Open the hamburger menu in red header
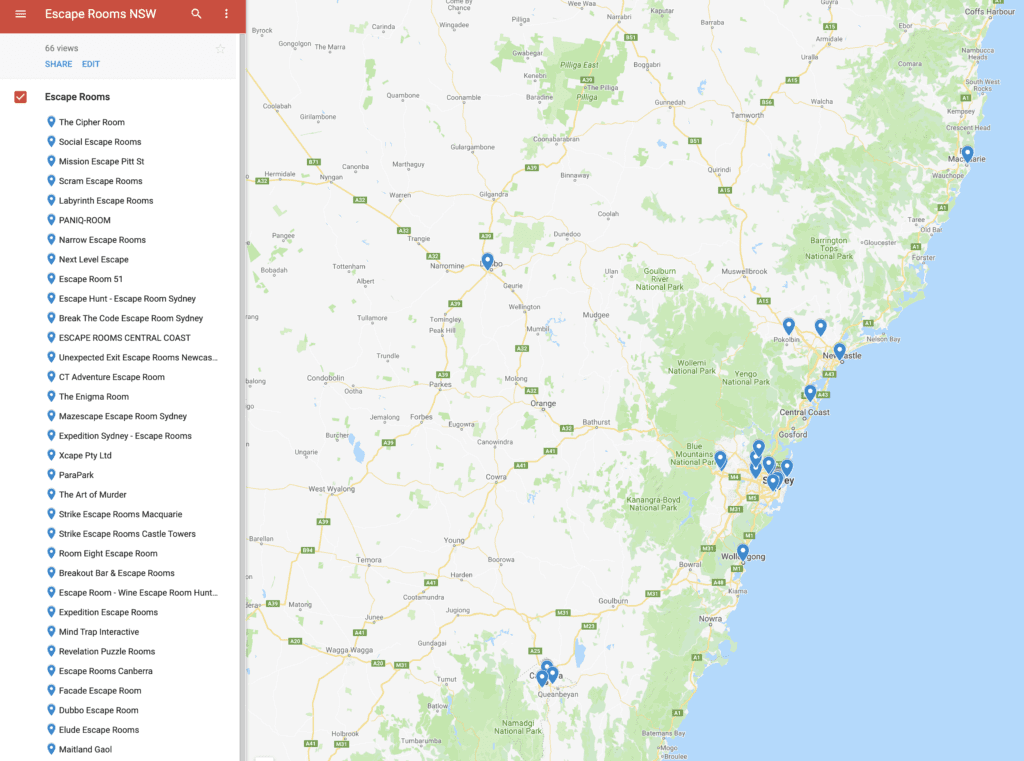This screenshot has height=761, width=1024. (20, 14)
